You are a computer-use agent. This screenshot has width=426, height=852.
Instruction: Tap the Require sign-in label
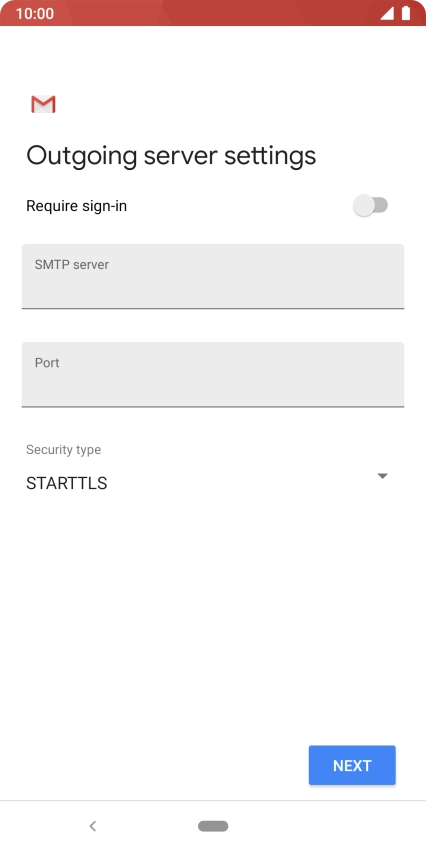coord(77,206)
